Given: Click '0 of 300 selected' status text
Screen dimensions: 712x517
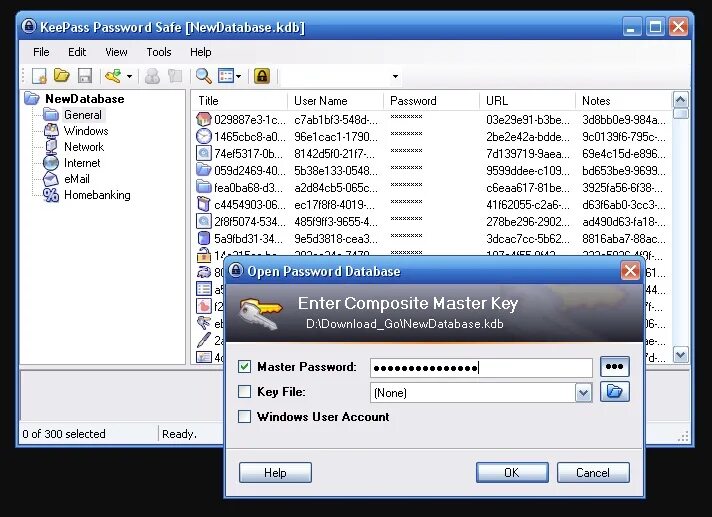Looking at the screenshot, I should pos(64,434).
